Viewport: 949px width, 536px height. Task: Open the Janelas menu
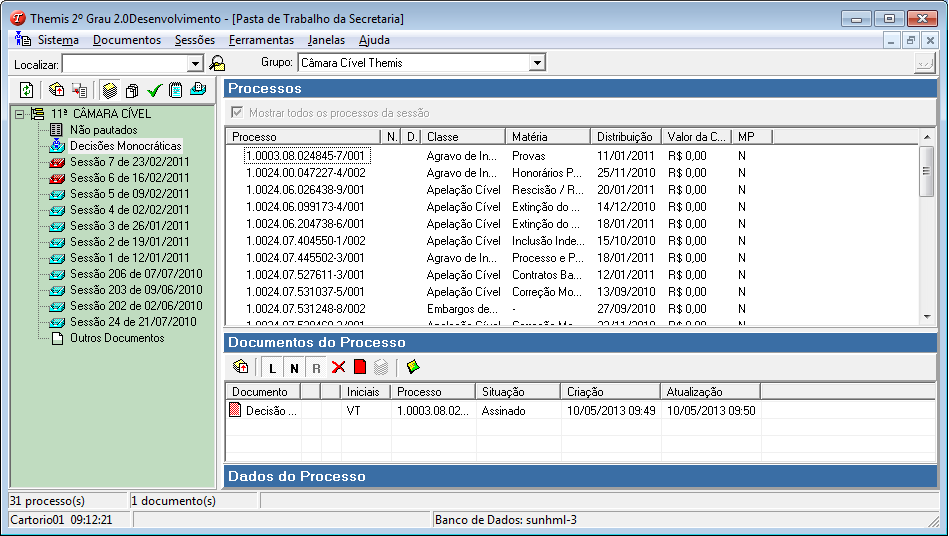[x=326, y=40]
